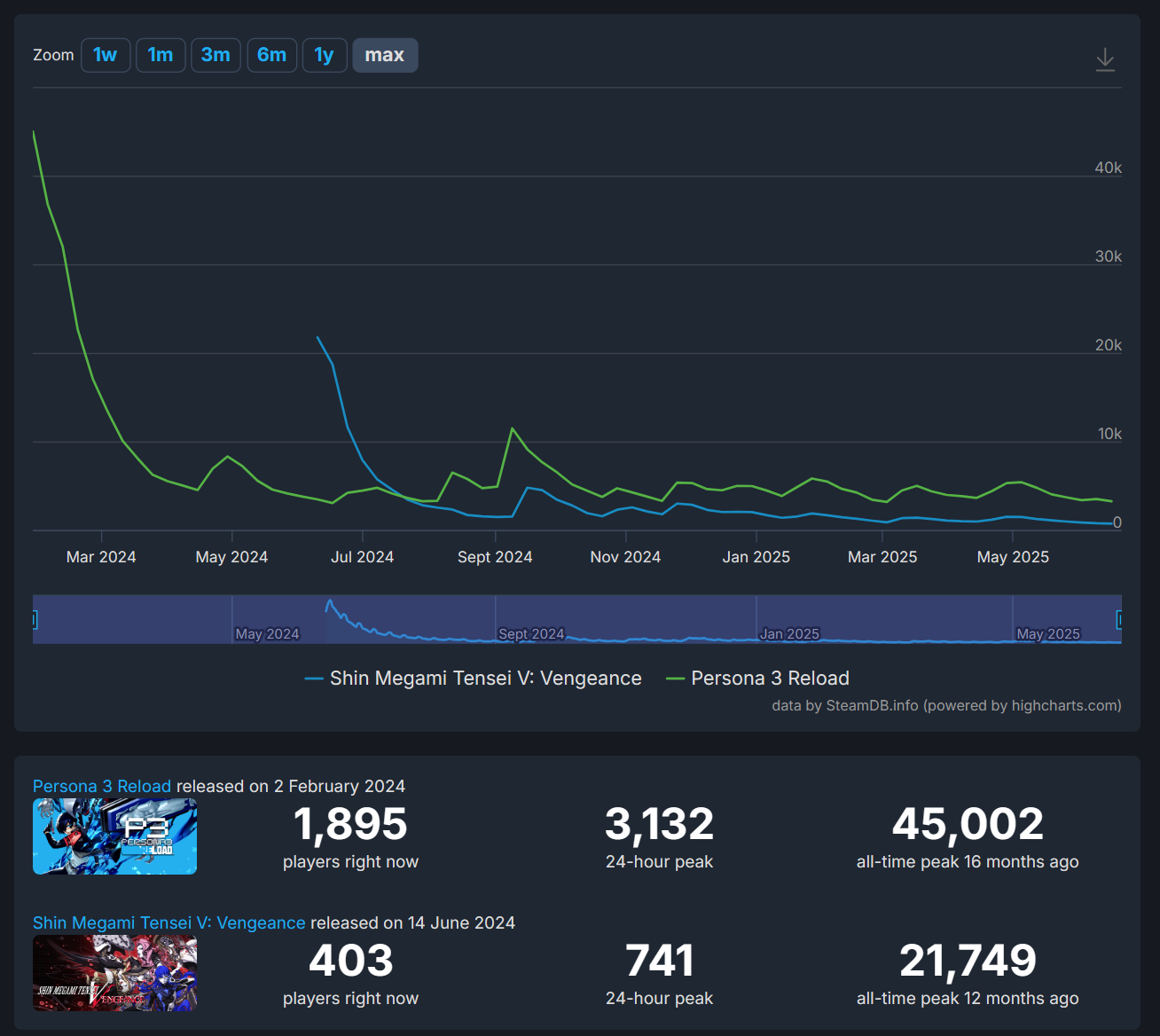Click the navigator's May 2025 marker
The height and width of the screenshot is (1036, 1160).
[x=1048, y=634]
